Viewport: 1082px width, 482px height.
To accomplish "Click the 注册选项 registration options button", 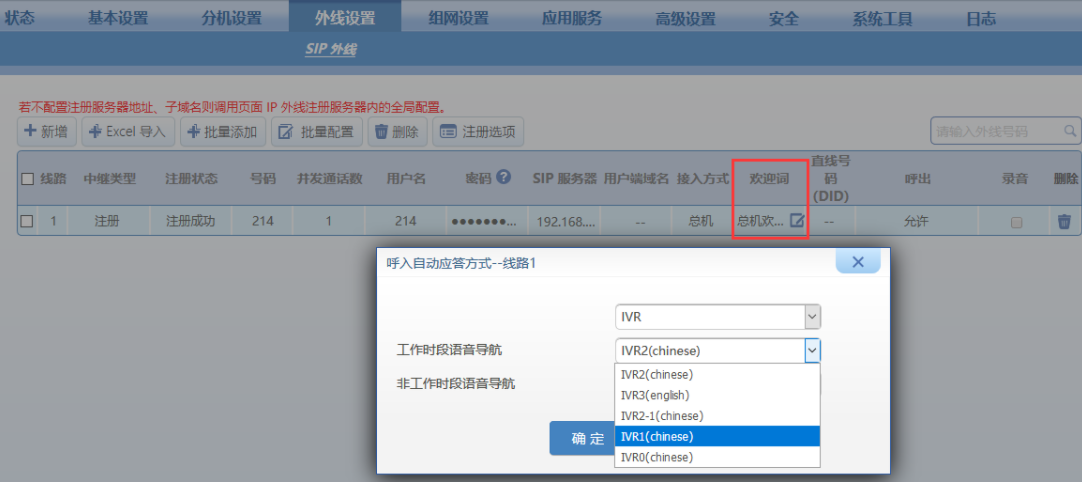I will (477, 131).
